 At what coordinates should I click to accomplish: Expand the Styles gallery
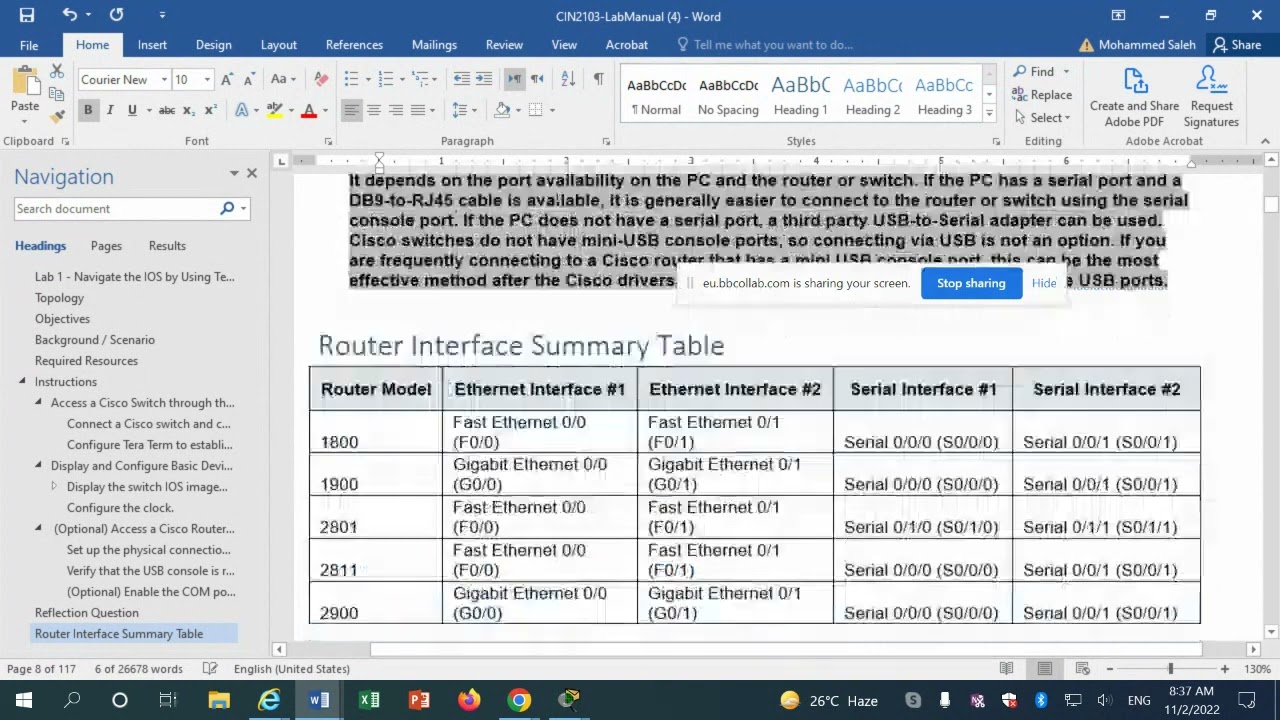click(989, 114)
